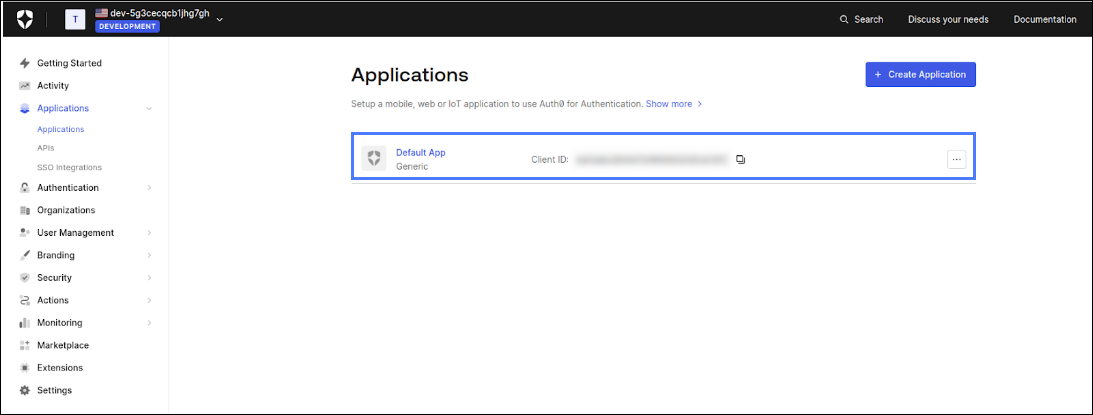The height and width of the screenshot is (415, 1093).
Task: Expand the Security sidebar section
Action: point(149,278)
